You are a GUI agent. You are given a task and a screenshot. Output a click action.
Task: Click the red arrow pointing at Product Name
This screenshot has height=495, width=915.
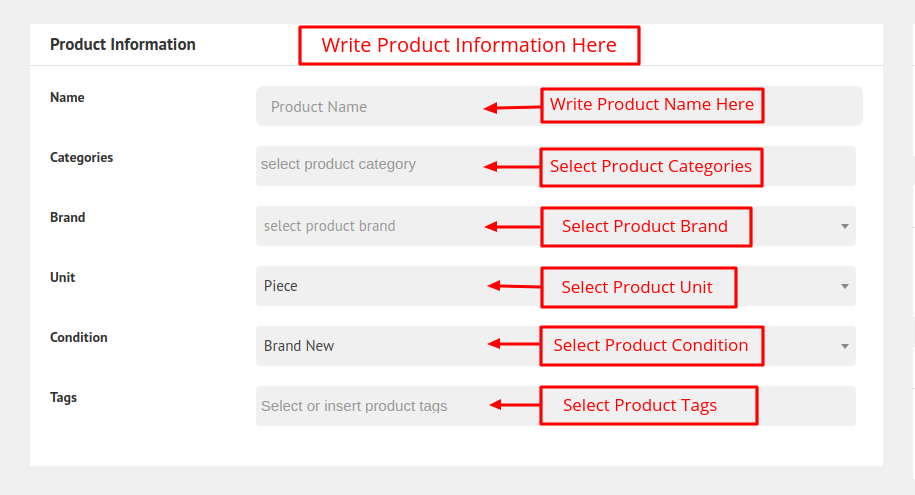[x=511, y=108]
